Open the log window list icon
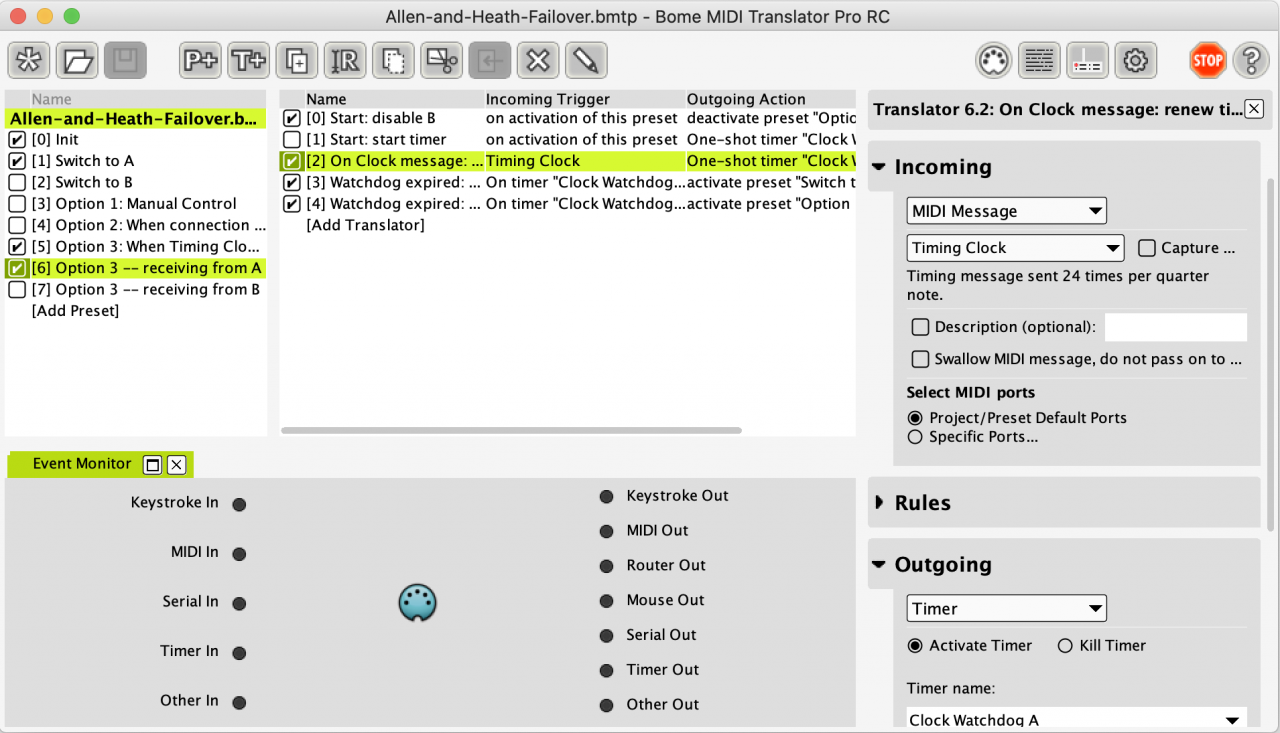The image size is (1280, 733). (1040, 61)
